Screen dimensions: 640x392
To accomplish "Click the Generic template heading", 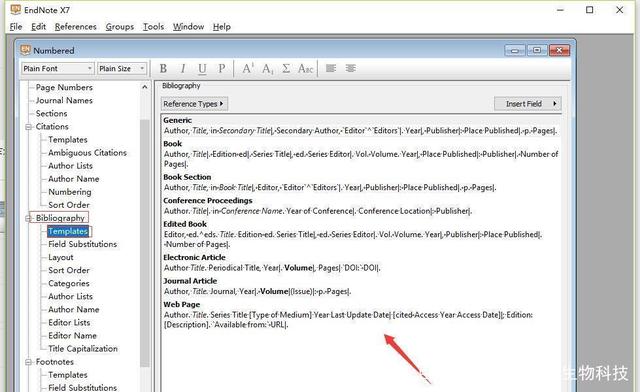I will tap(177, 120).
